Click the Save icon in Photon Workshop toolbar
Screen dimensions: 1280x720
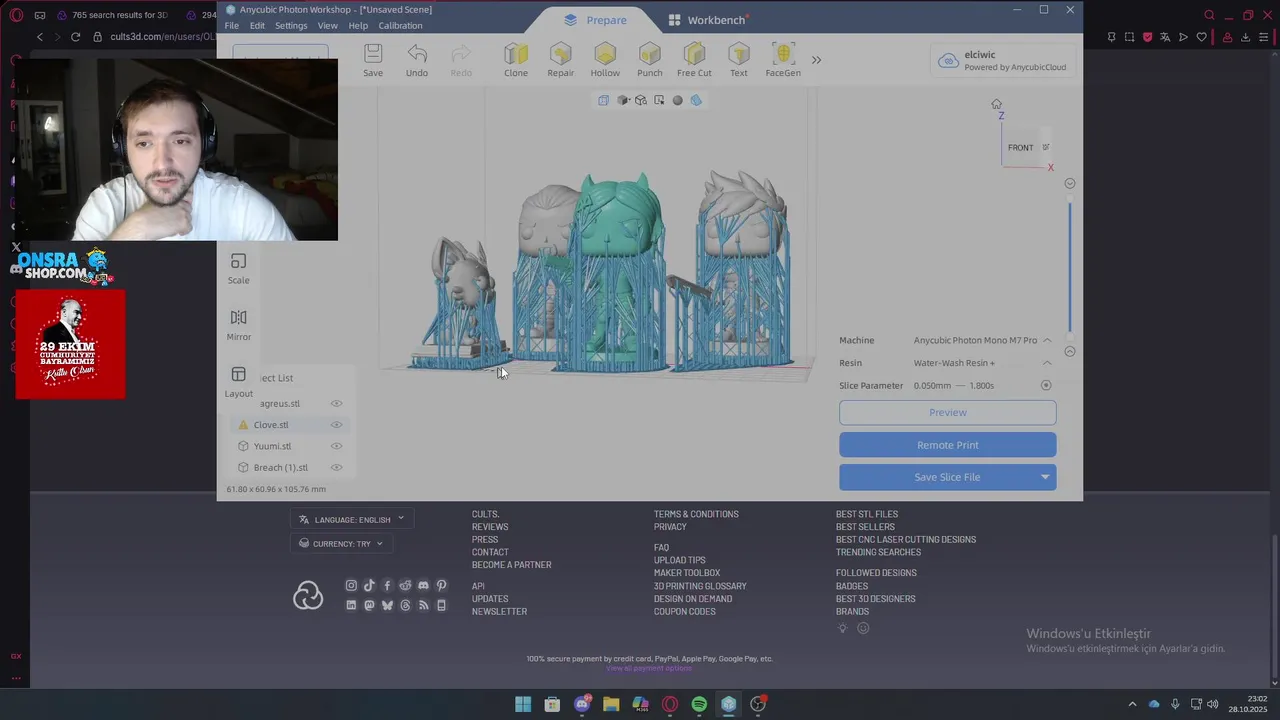(x=373, y=60)
